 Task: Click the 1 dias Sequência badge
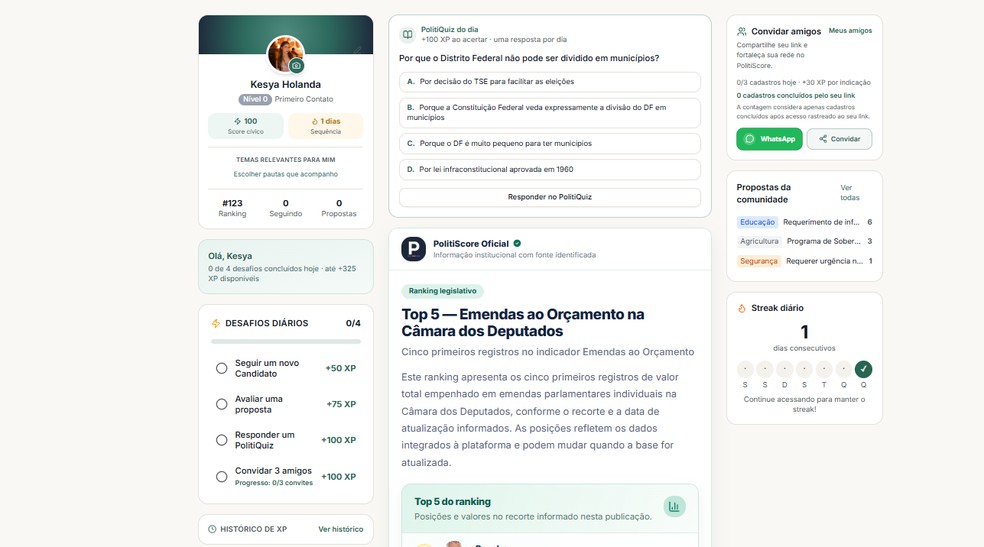[325, 125]
